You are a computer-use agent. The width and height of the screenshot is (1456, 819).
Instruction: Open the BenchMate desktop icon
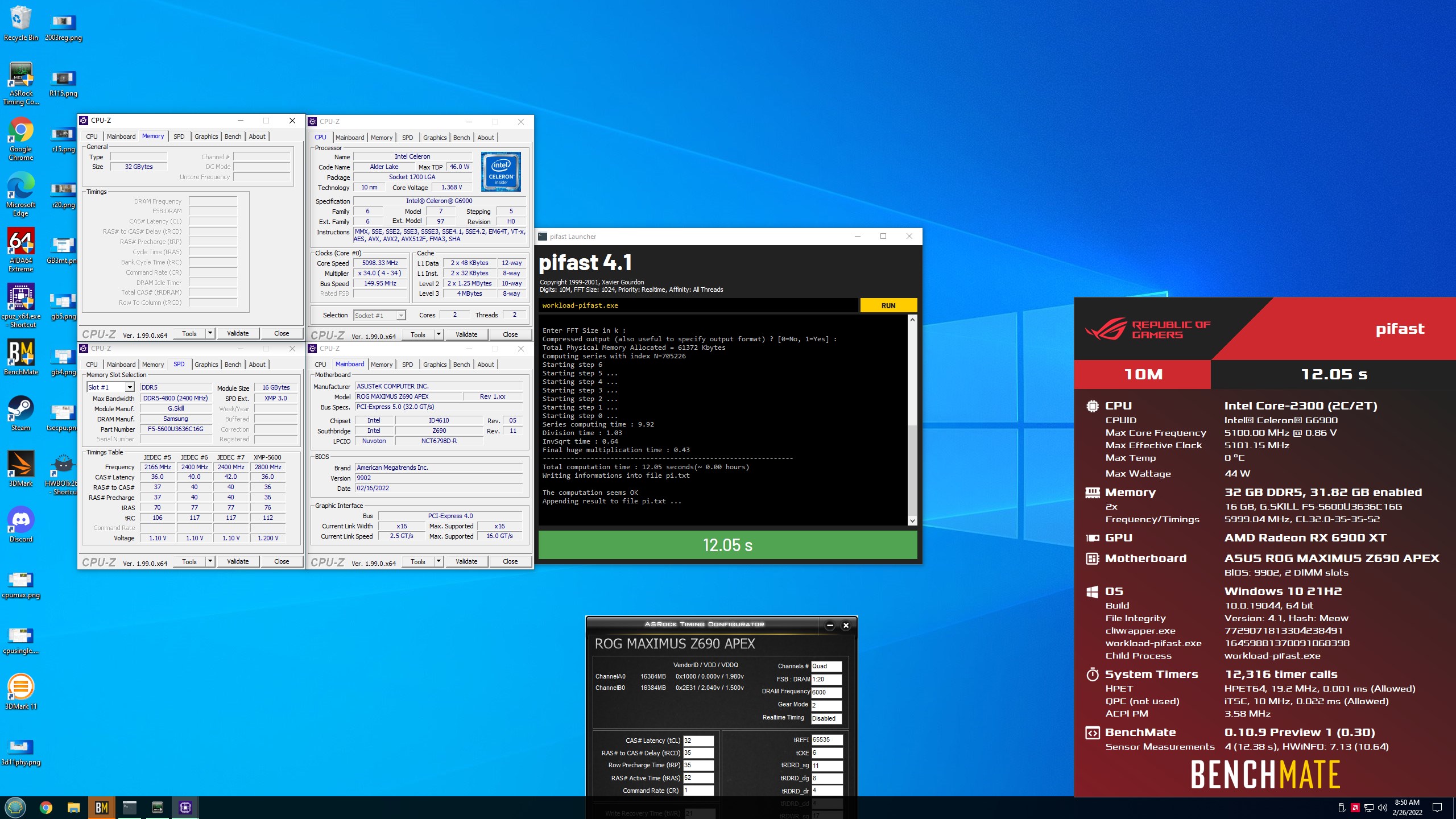pyautogui.click(x=20, y=357)
